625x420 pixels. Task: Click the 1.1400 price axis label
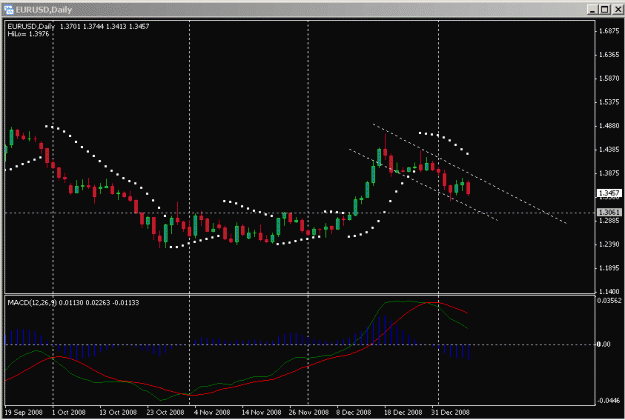pyautogui.click(x=609, y=291)
